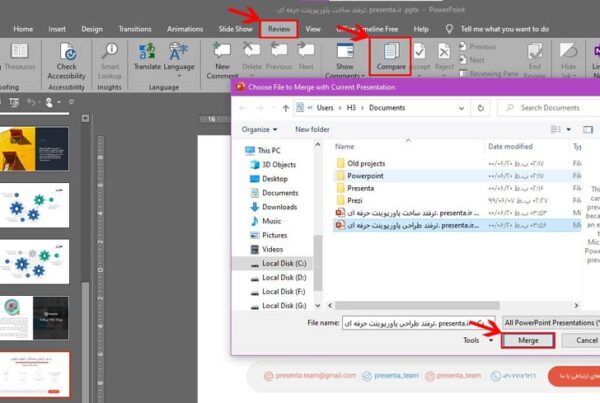This screenshot has width=600, height=403.
Task: Sort by Name column header
Action: (344, 147)
